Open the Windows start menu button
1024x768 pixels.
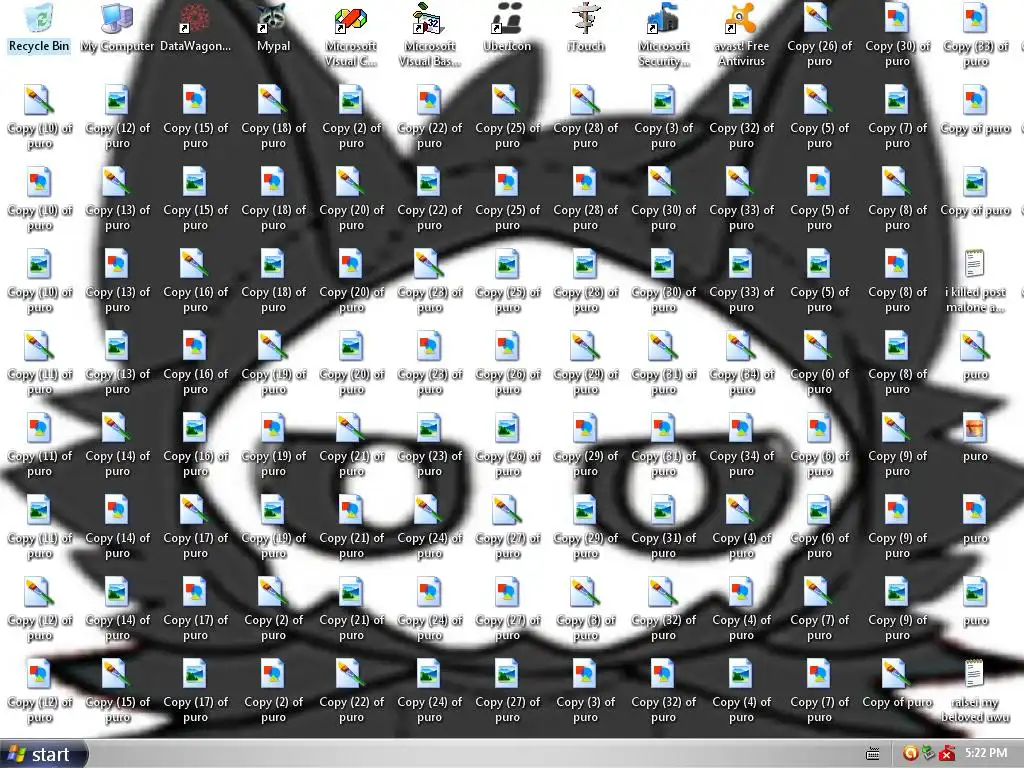pos(43,754)
